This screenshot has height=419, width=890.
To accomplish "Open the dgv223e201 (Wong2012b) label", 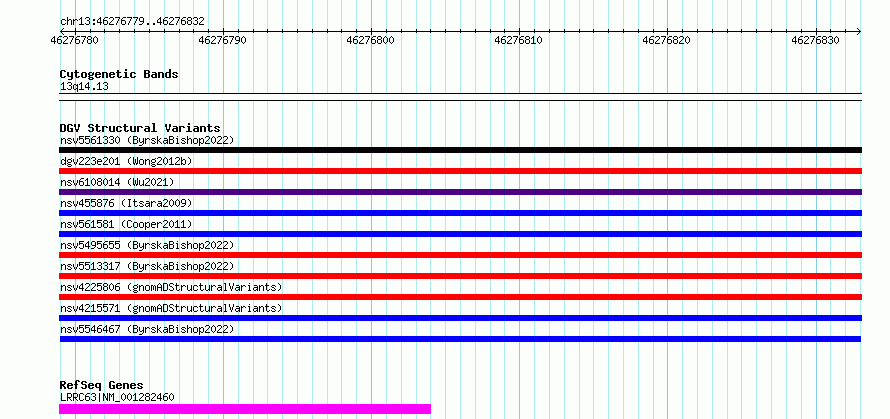I will [126, 161].
